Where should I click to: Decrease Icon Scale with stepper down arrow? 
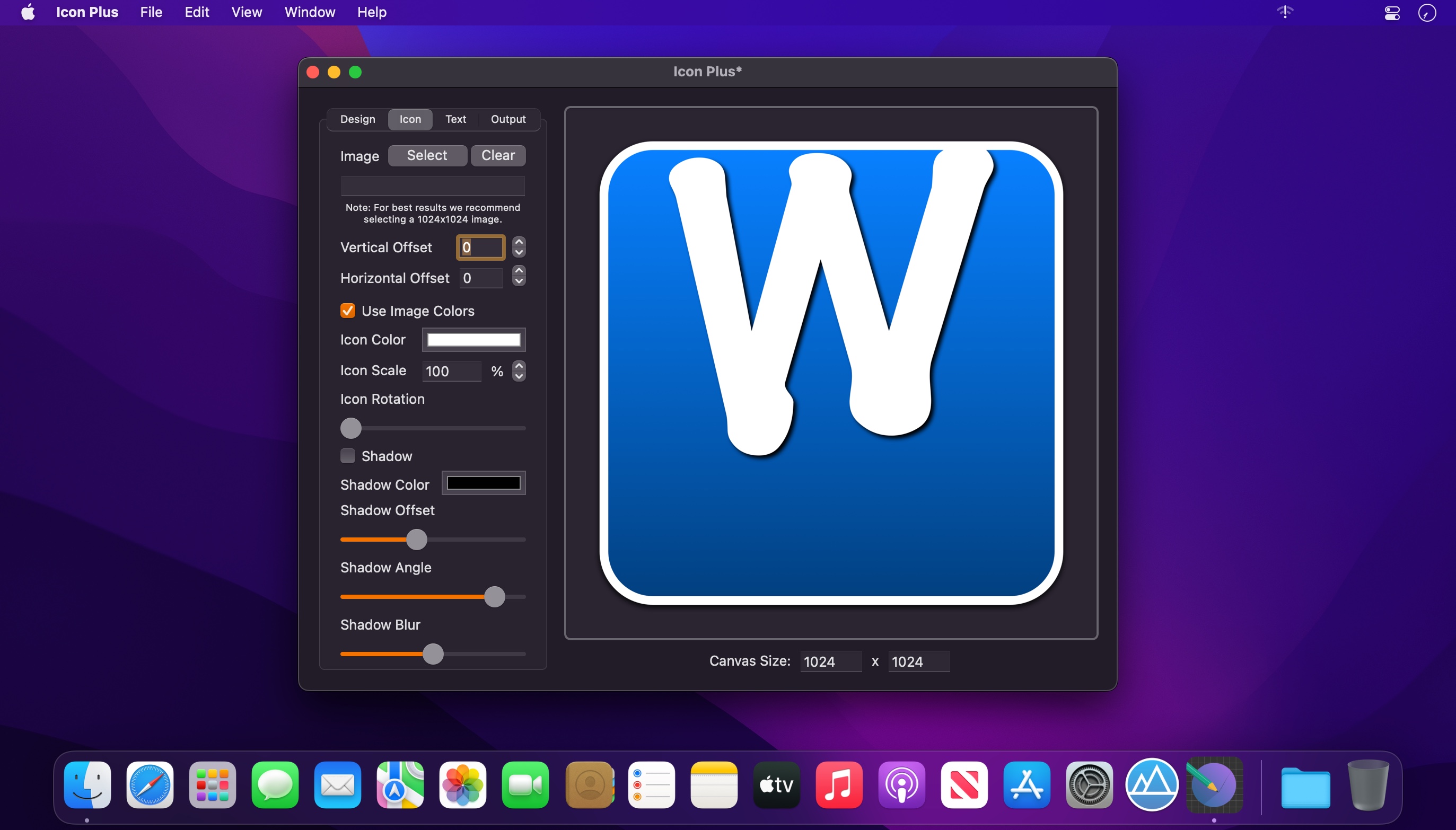click(x=519, y=376)
